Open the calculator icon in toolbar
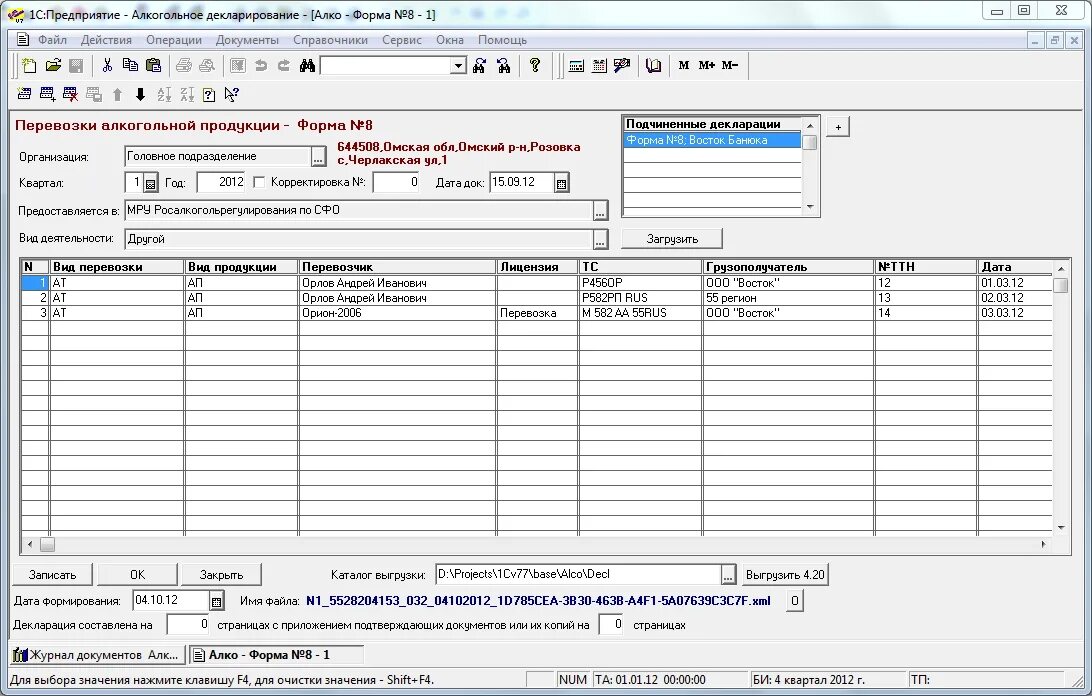The image size is (1092, 696). pos(577,65)
